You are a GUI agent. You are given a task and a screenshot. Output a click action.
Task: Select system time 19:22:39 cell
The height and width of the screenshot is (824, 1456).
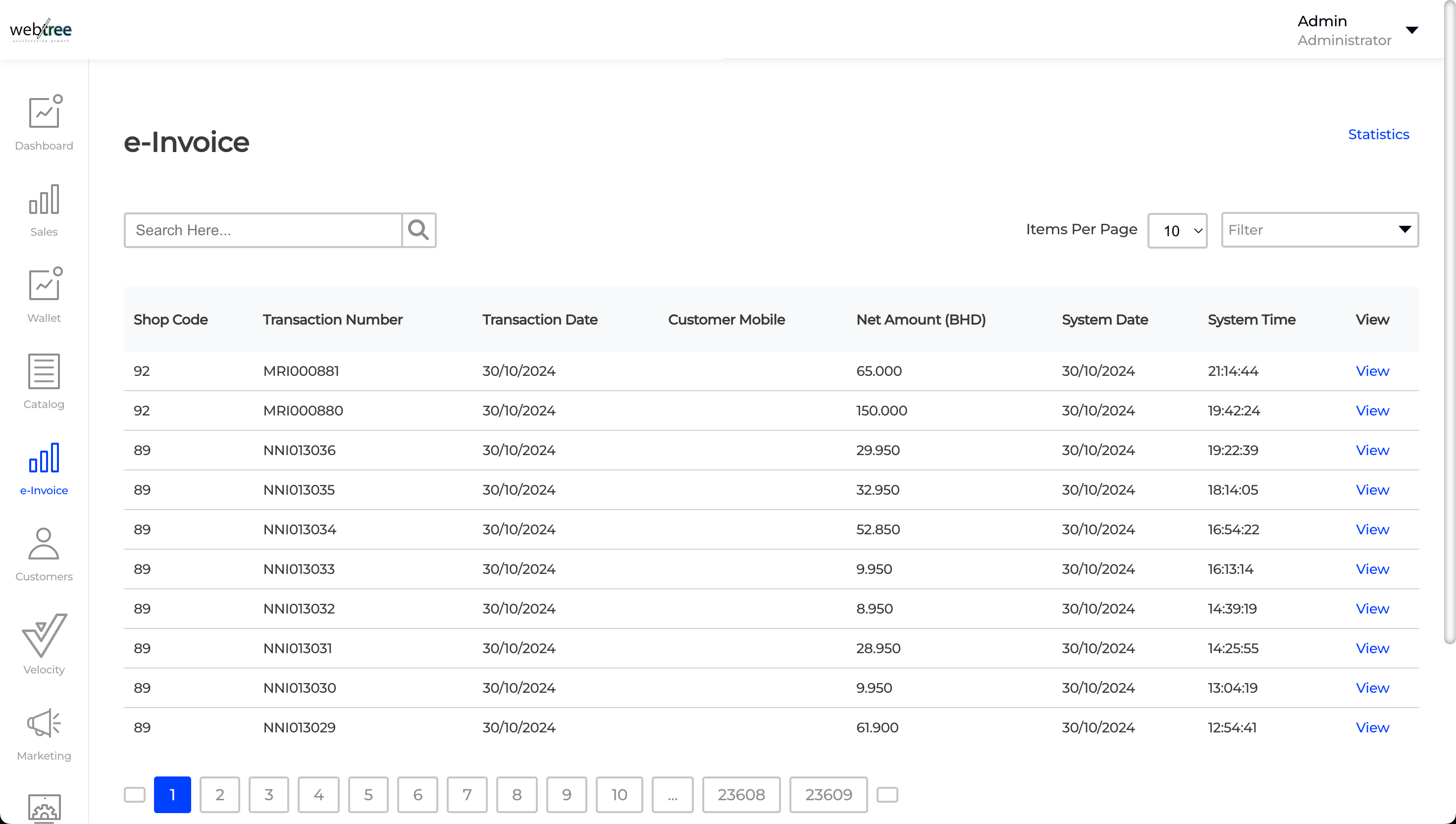click(1233, 451)
